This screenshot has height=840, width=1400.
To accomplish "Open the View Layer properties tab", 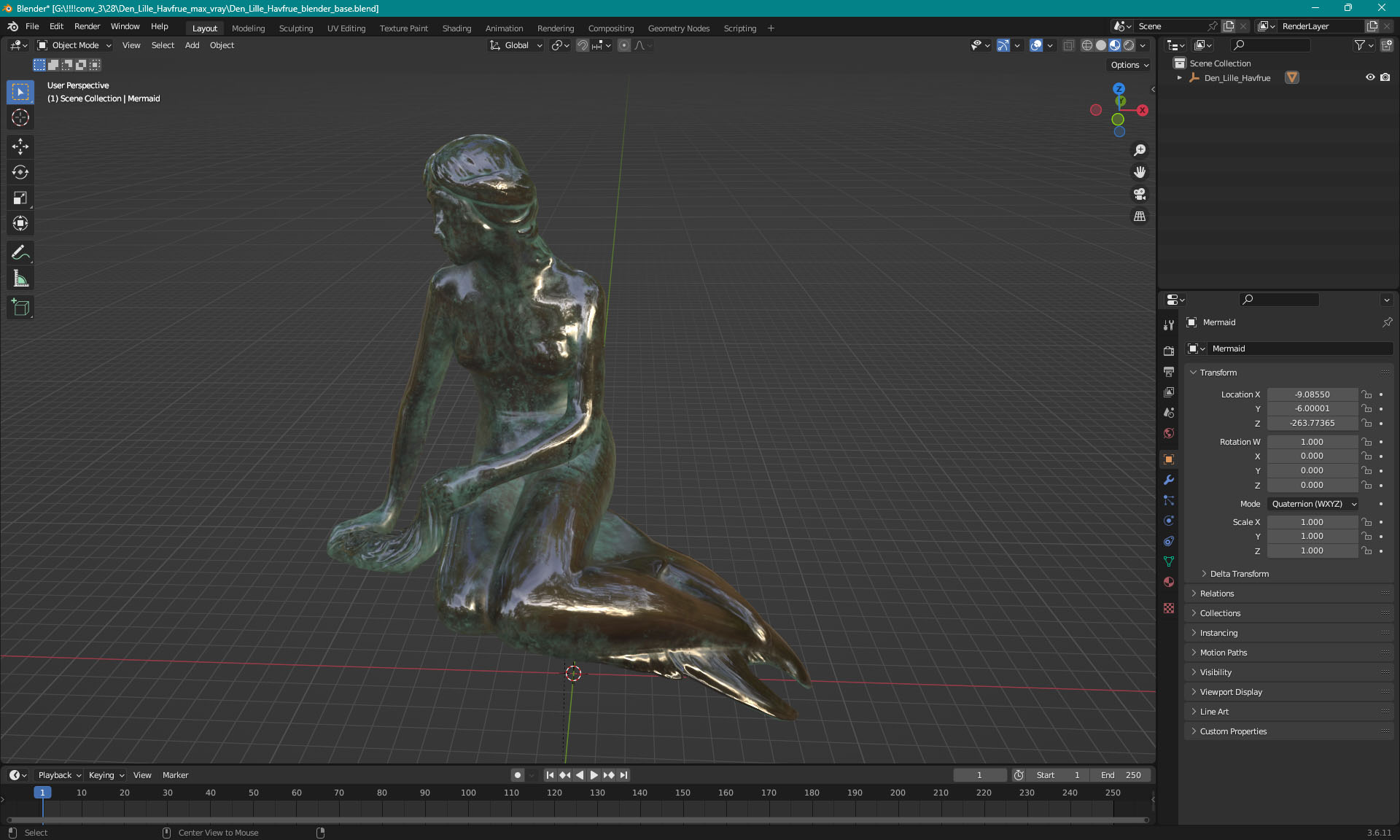I will 1169,392.
